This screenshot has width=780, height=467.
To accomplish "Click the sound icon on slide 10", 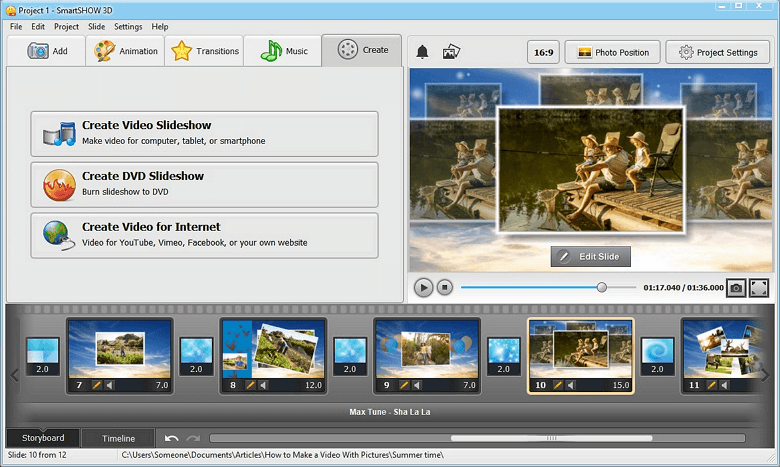I will pos(571,385).
